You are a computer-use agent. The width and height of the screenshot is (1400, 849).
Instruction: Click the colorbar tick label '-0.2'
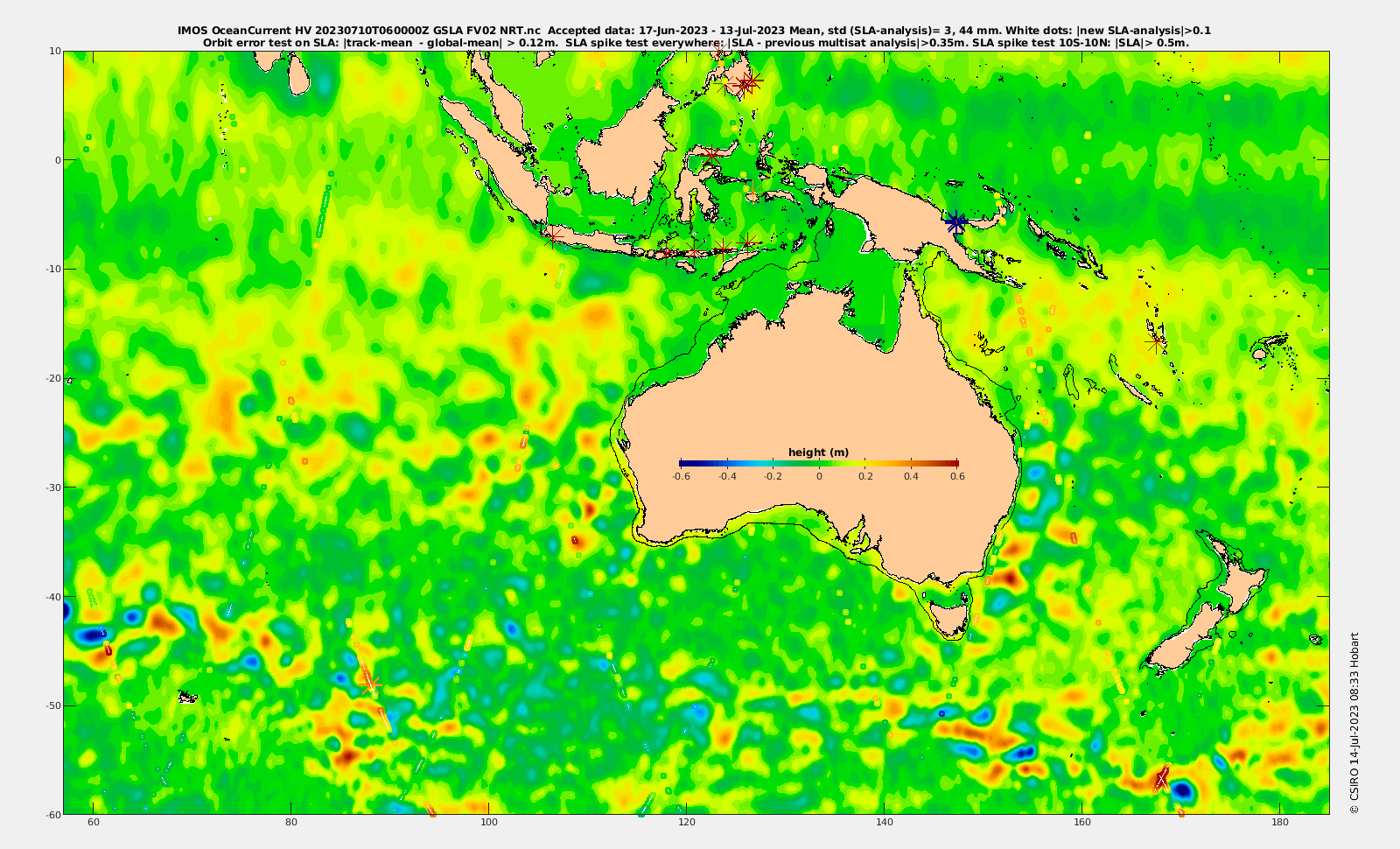[x=773, y=476]
